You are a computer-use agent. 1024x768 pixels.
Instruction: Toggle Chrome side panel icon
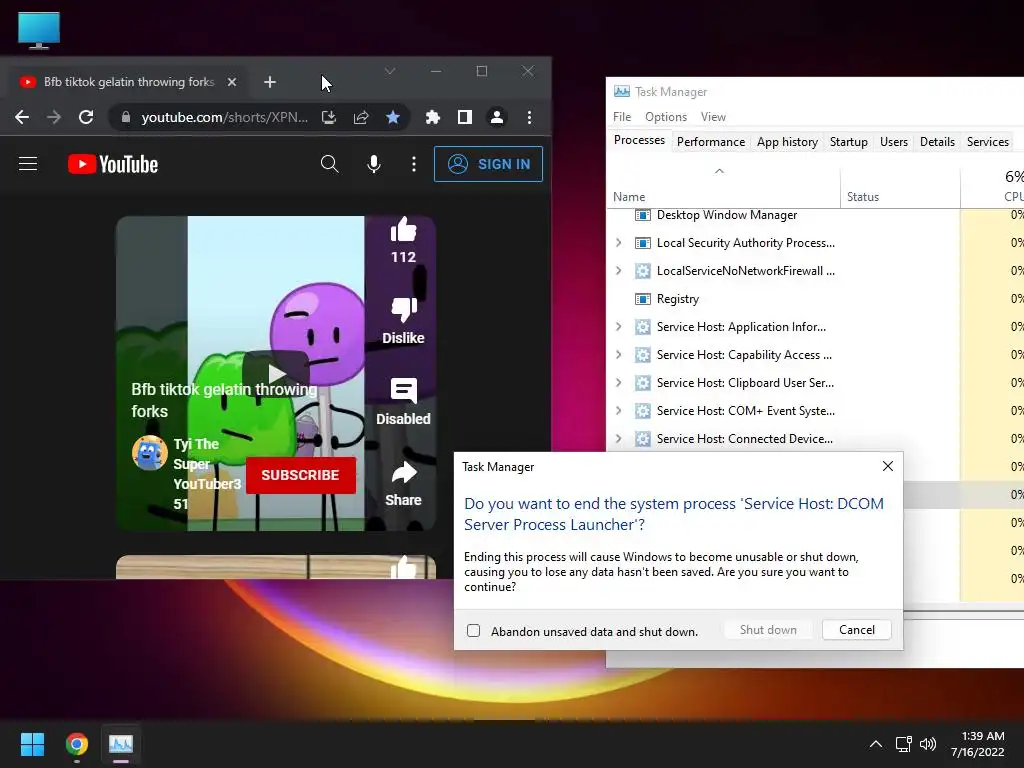(x=464, y=118)
